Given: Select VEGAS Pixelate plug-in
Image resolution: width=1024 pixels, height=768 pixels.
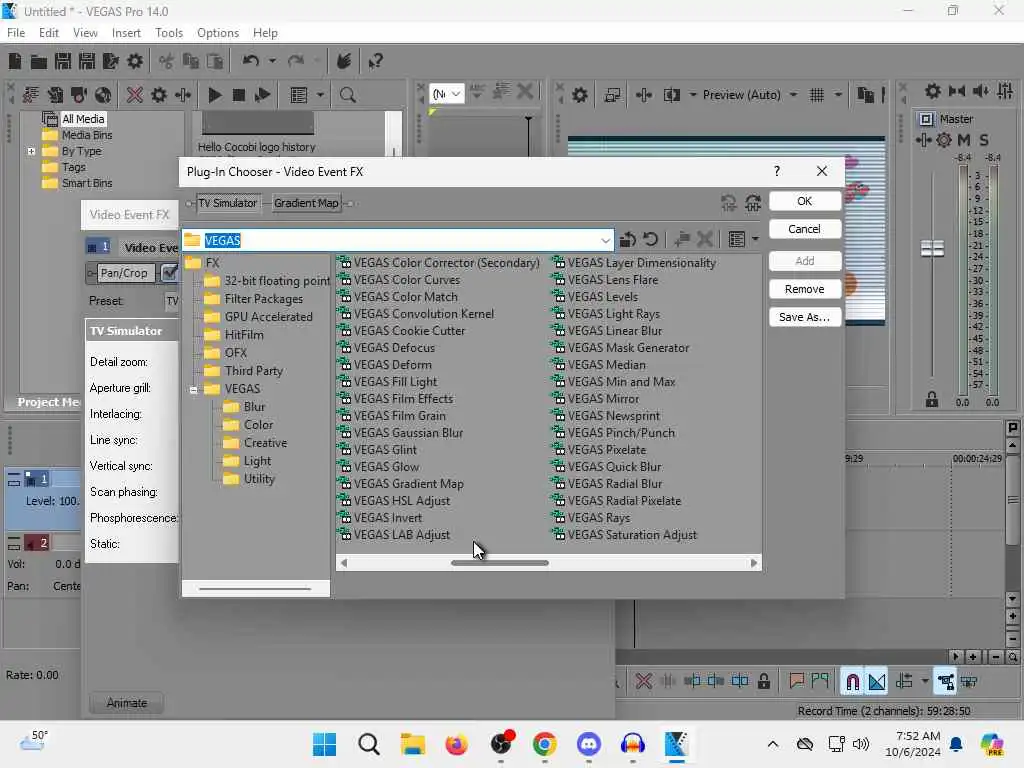Looking at the screenshot, I should coord(607,450).
